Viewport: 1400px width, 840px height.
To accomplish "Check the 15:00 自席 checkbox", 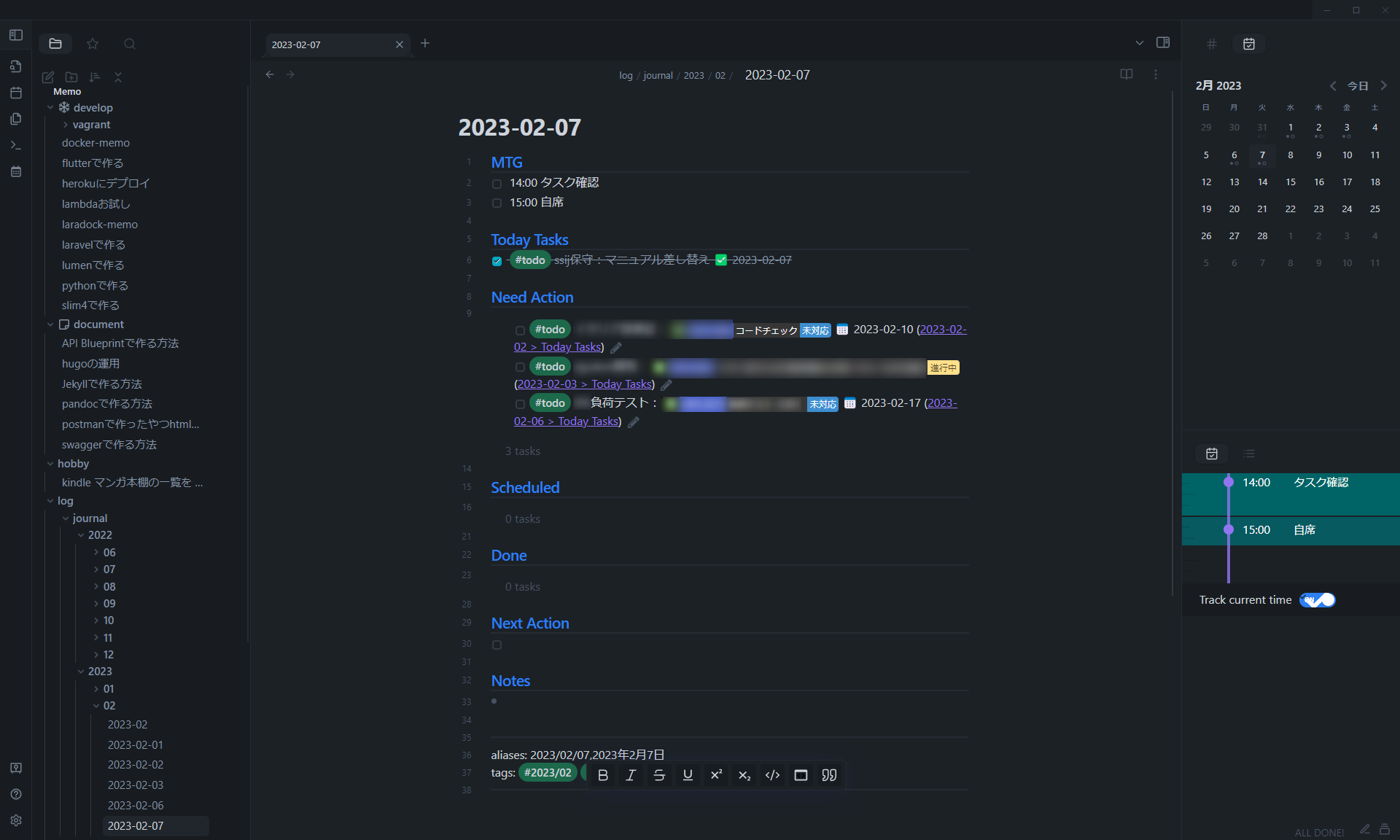I will (x=497, y=203).
